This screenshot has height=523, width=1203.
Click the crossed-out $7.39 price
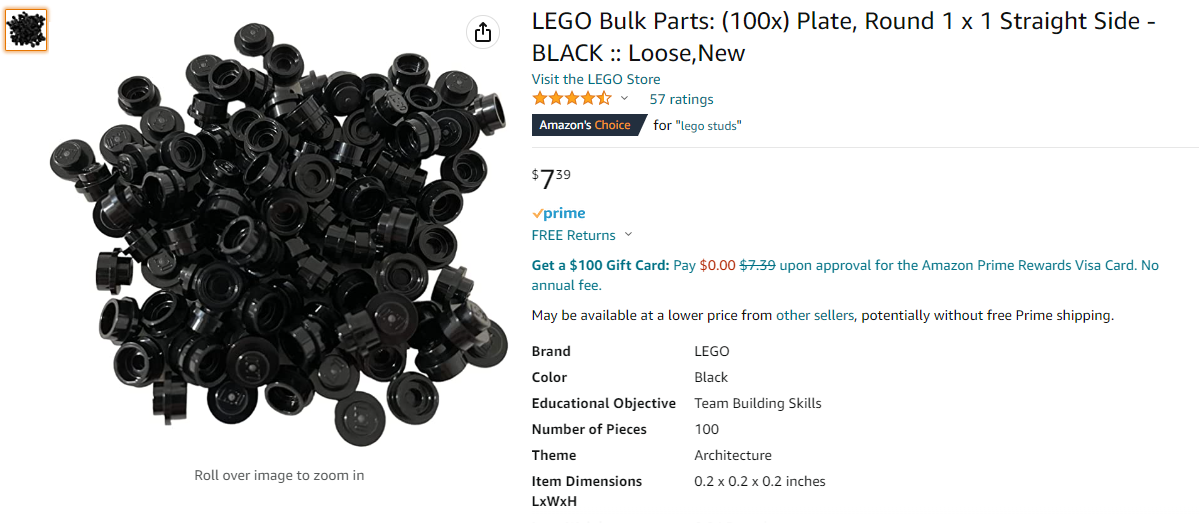pos(757,265)
